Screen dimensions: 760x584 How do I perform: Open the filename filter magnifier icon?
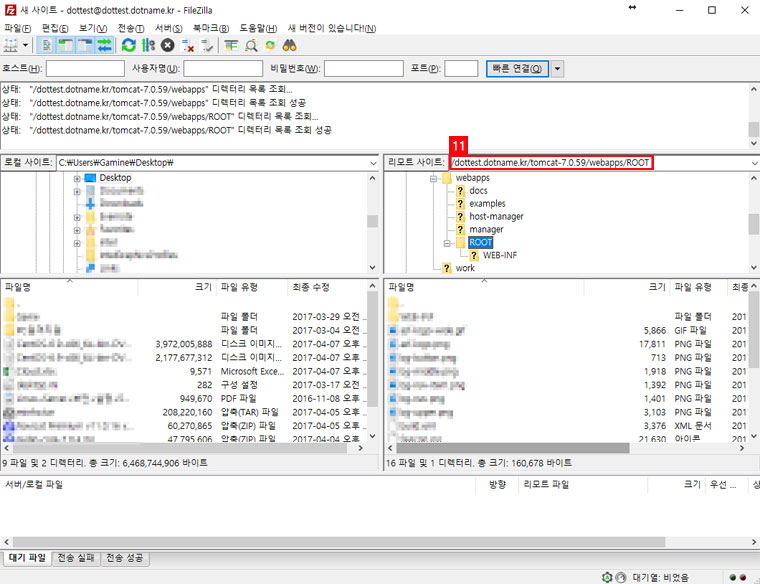pyautogui.click(x=250, y=45)
